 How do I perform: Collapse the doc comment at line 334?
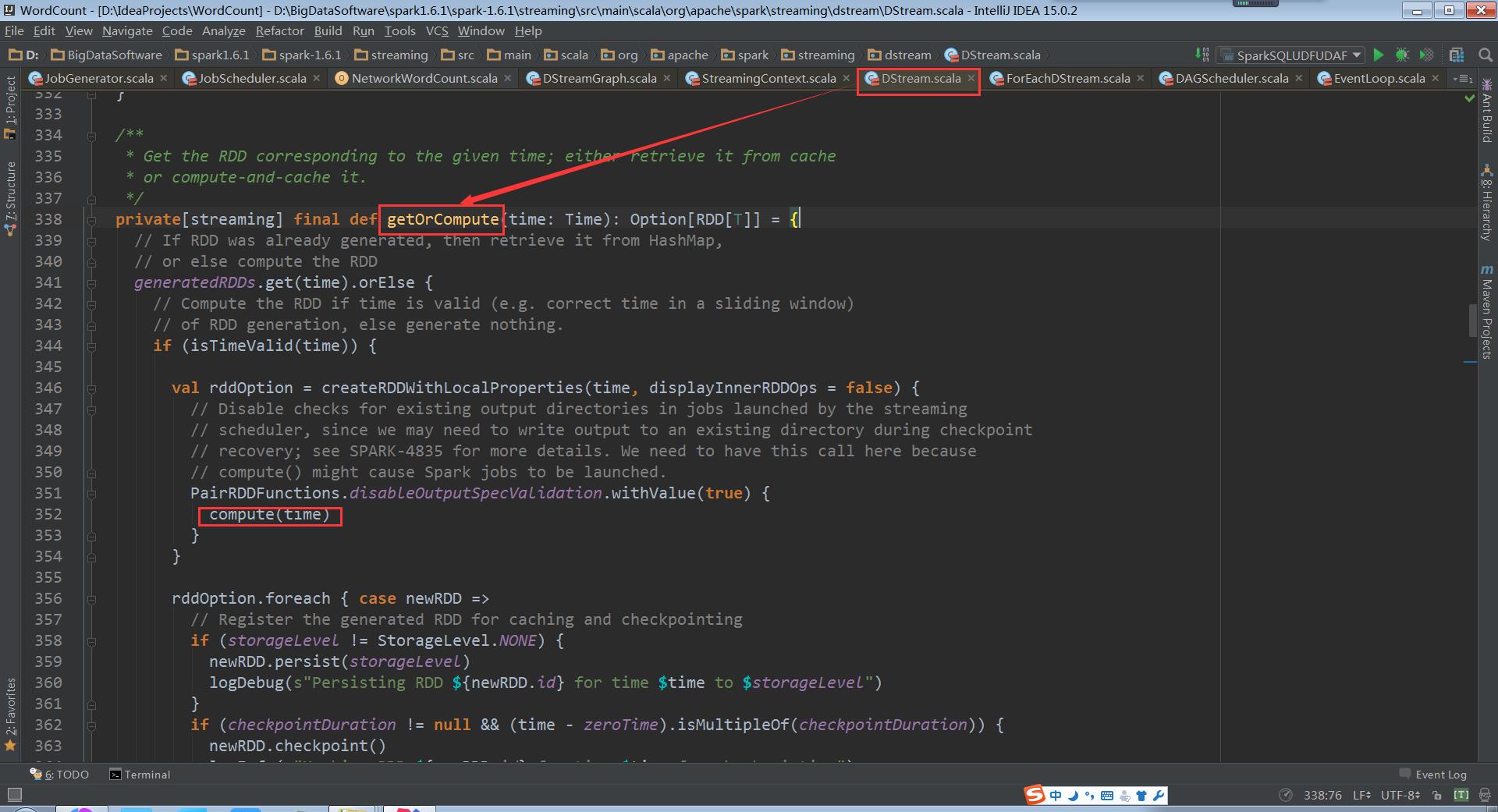[x=91, y=135]
